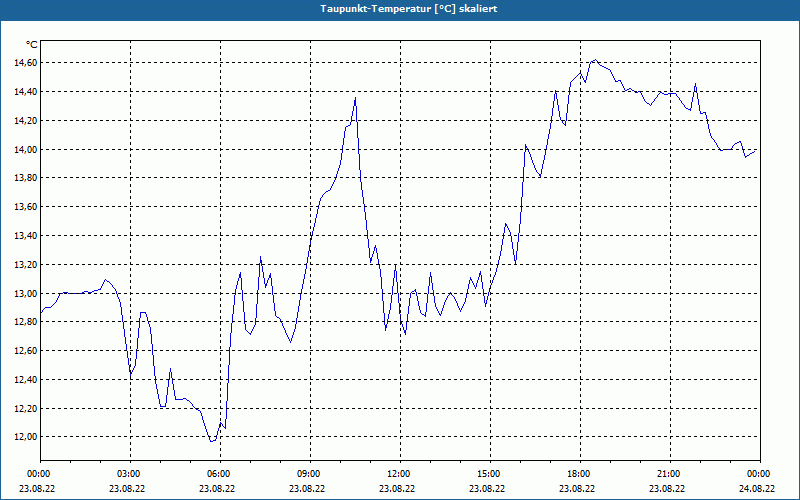Viewport: 800px width, 500px height.
Task: Click the curve peak near 18:30
Action: (595, 60)
